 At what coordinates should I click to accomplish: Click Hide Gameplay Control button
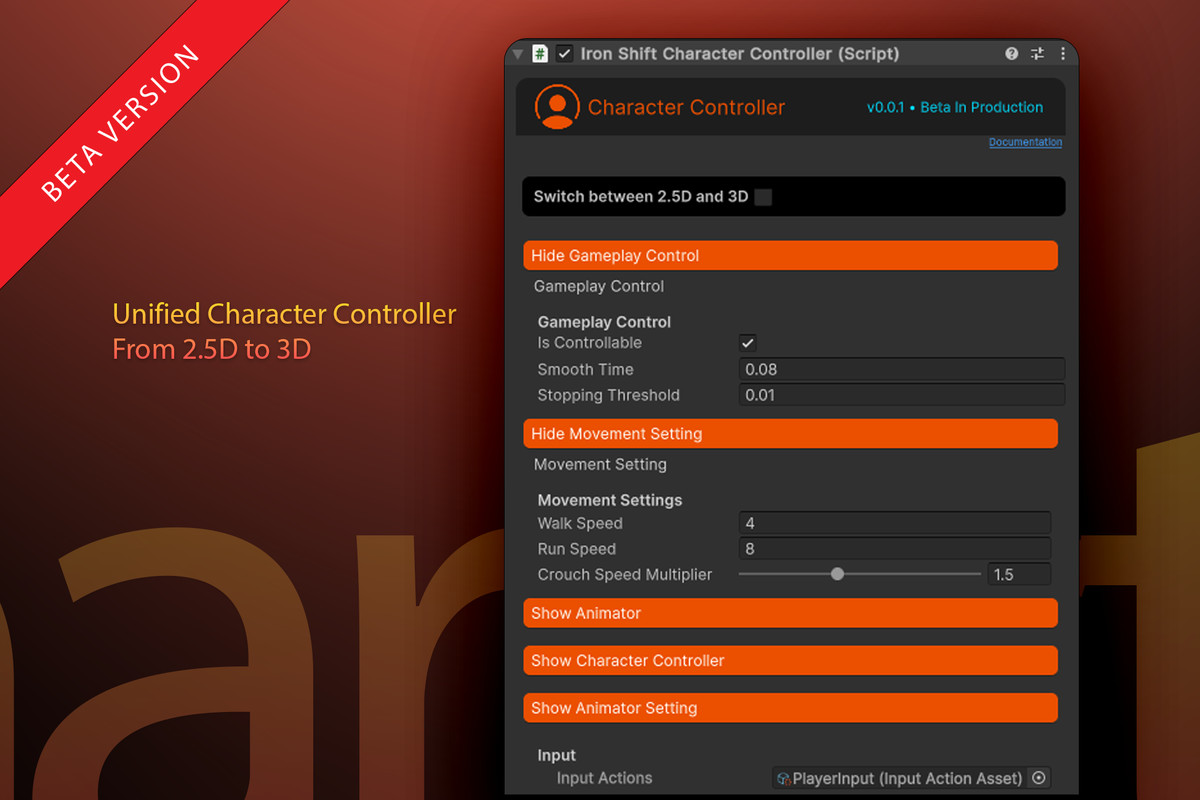click(x=790, y=256)
